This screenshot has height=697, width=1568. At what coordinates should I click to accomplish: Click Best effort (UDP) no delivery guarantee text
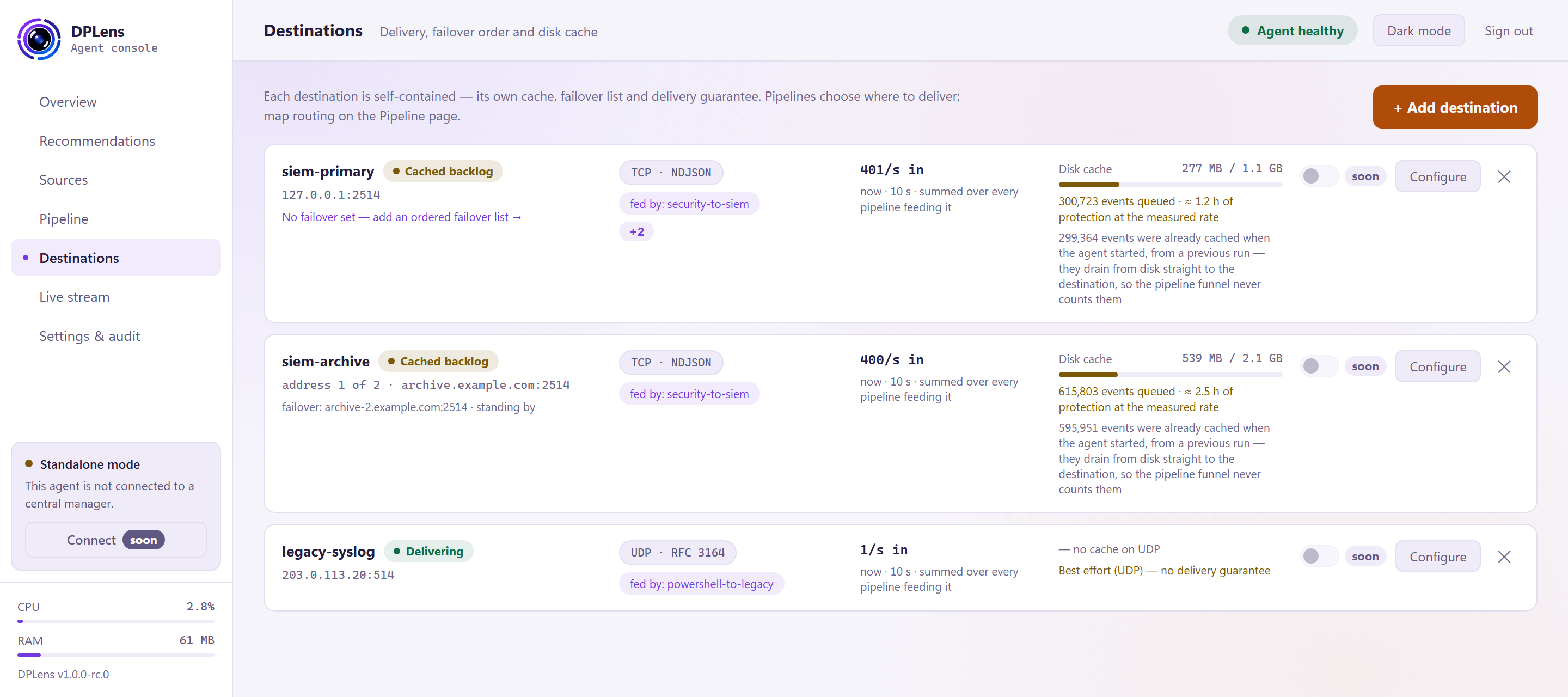[x=1164, y=570]
